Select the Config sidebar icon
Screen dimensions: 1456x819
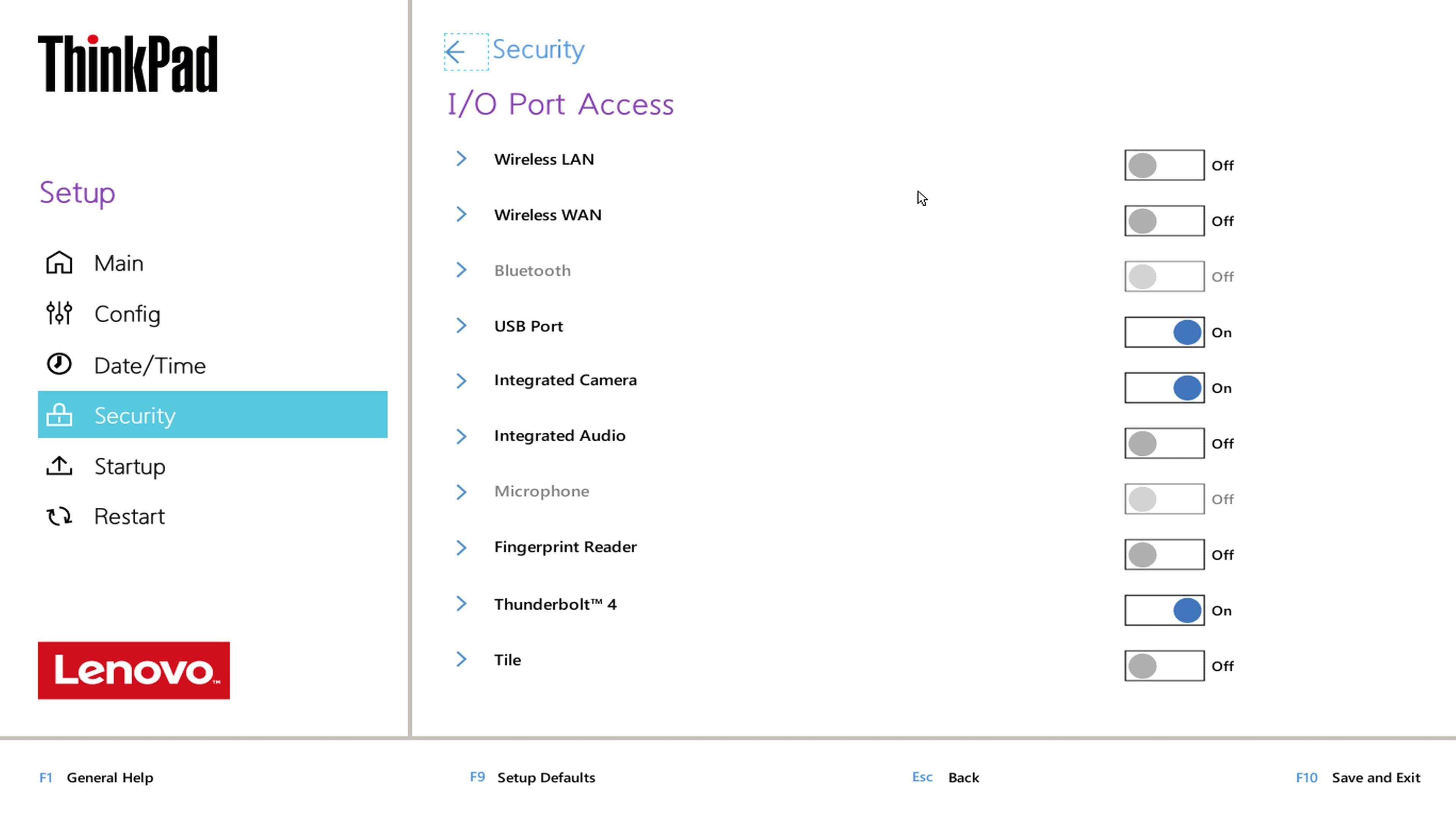click(x=59, y=314)
